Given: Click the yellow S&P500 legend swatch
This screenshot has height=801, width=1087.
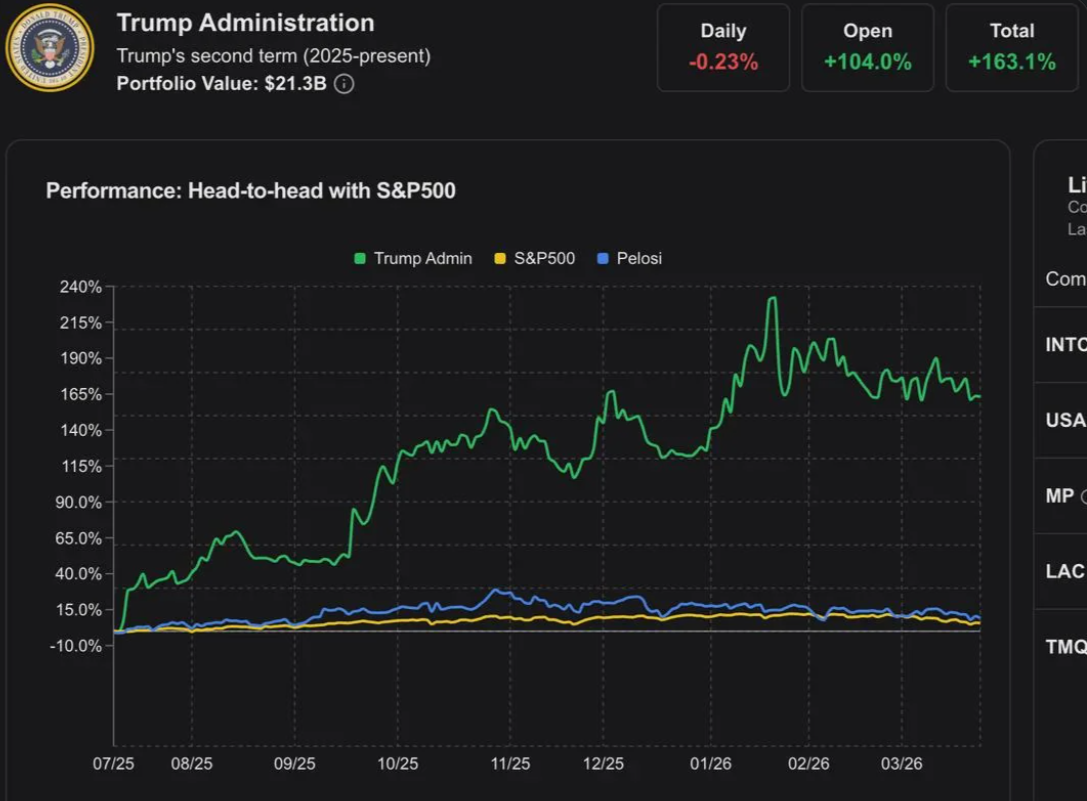Looking at the screenshot, I should click(500, 259).
